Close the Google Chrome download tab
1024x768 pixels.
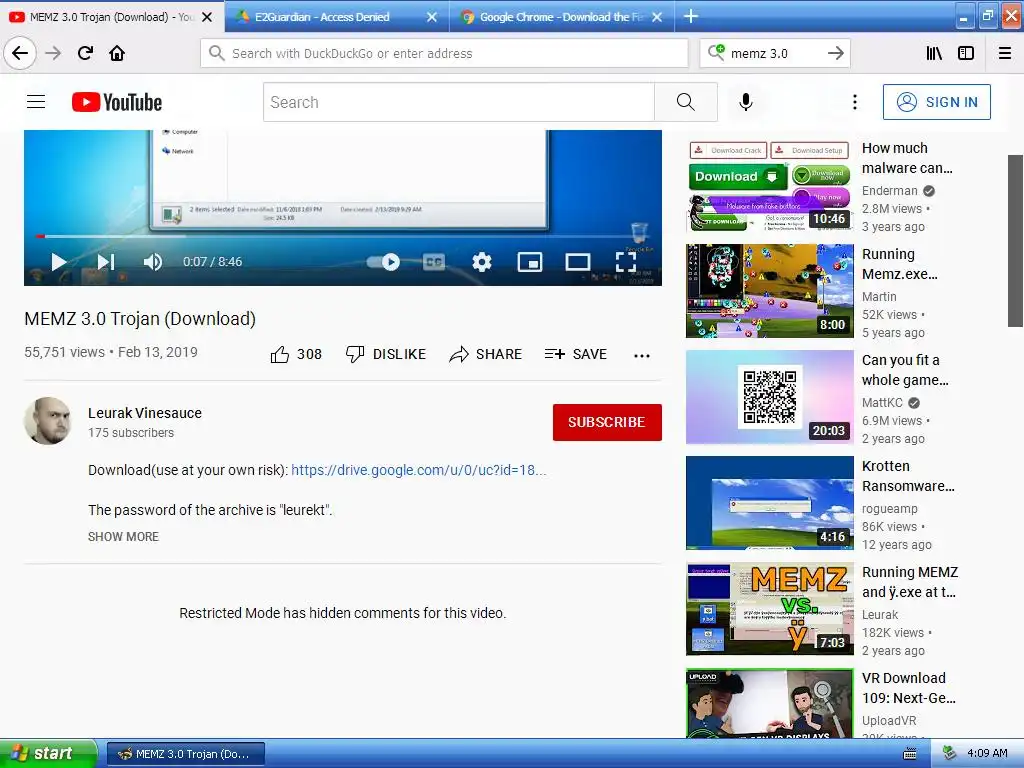657,17
